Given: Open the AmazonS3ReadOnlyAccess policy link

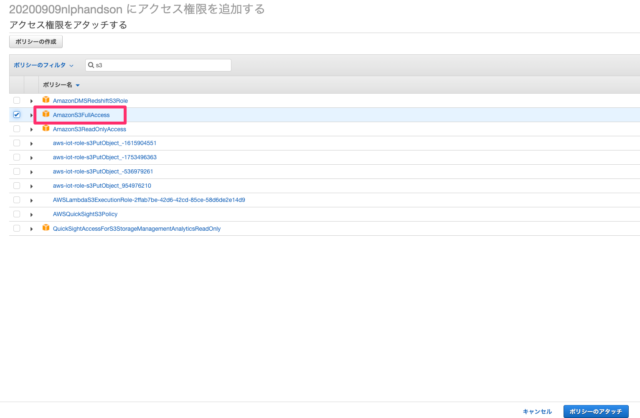Looking at the screenshot, I should (x=89, y=129).
